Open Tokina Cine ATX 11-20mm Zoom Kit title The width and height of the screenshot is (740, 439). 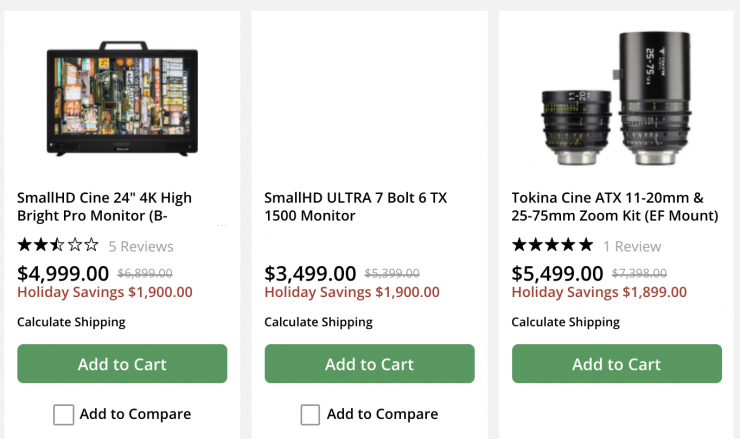point(614,206)
